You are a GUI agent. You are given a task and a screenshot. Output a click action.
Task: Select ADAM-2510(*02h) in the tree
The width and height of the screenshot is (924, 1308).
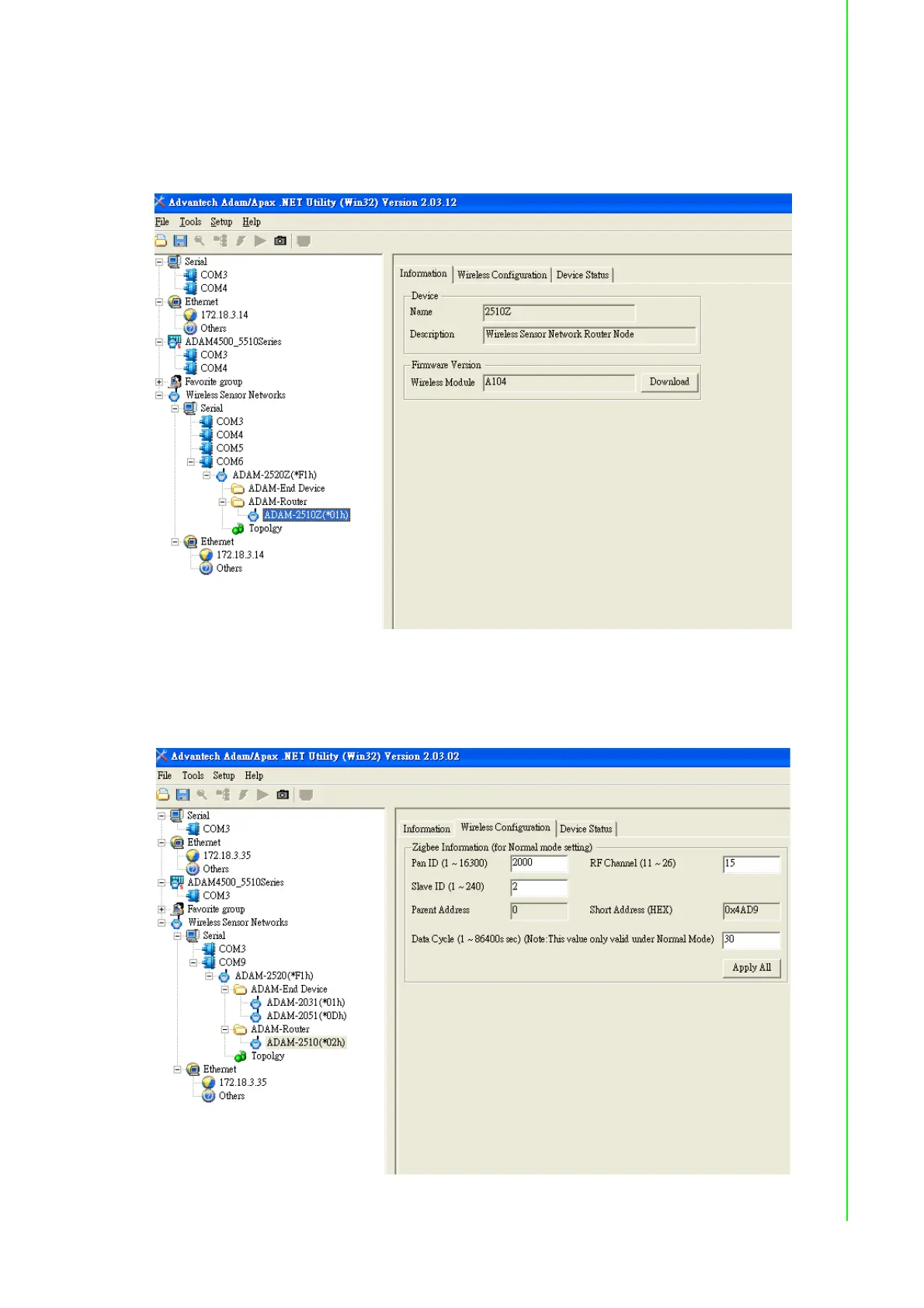click(306, 1043)
